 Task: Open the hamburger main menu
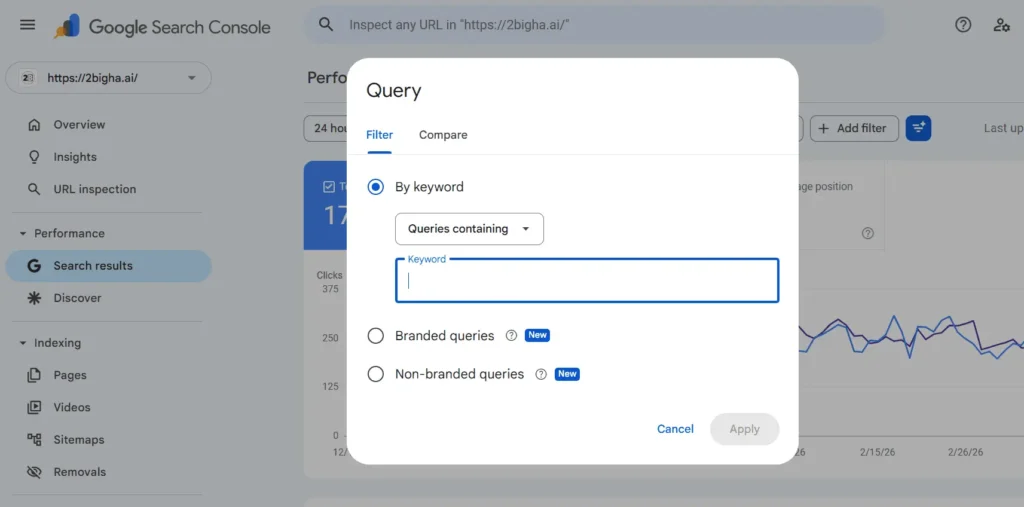(x=27, y=25)
